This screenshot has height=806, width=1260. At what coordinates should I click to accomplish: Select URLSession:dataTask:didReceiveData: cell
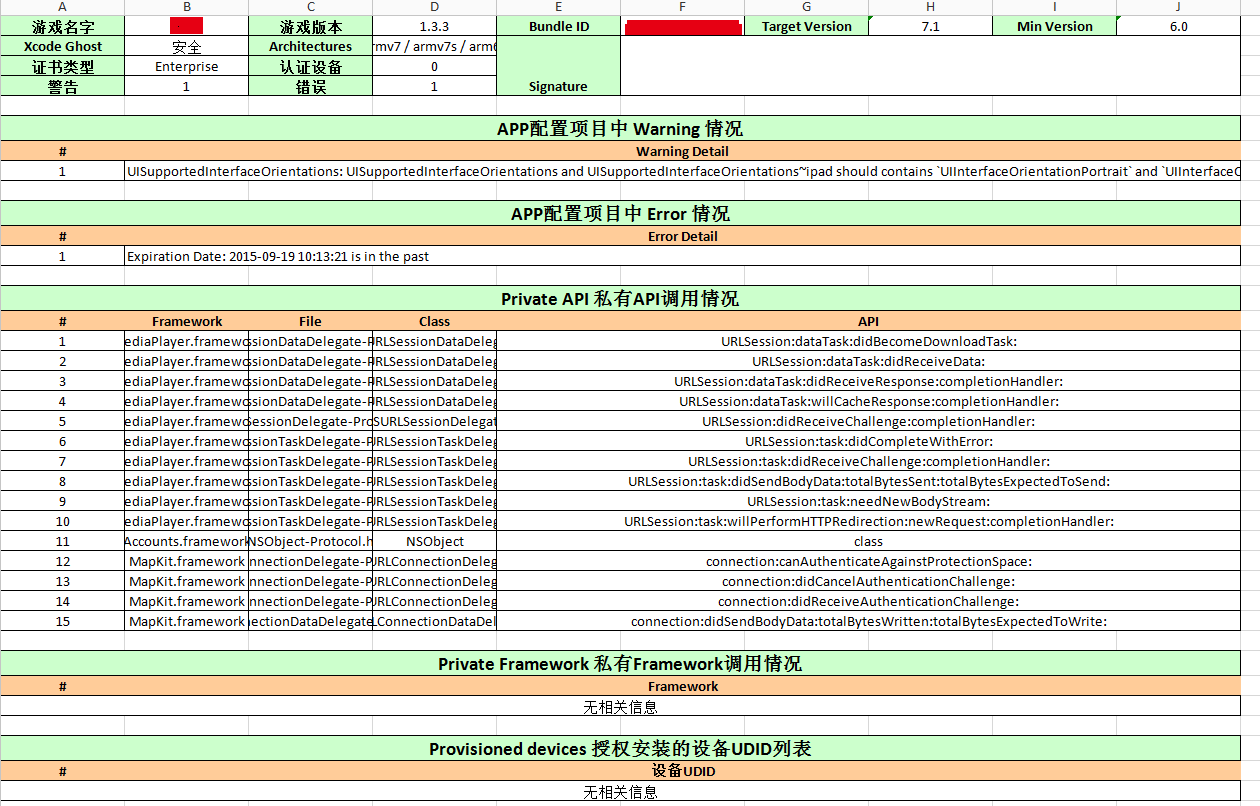tap(868, 361)
